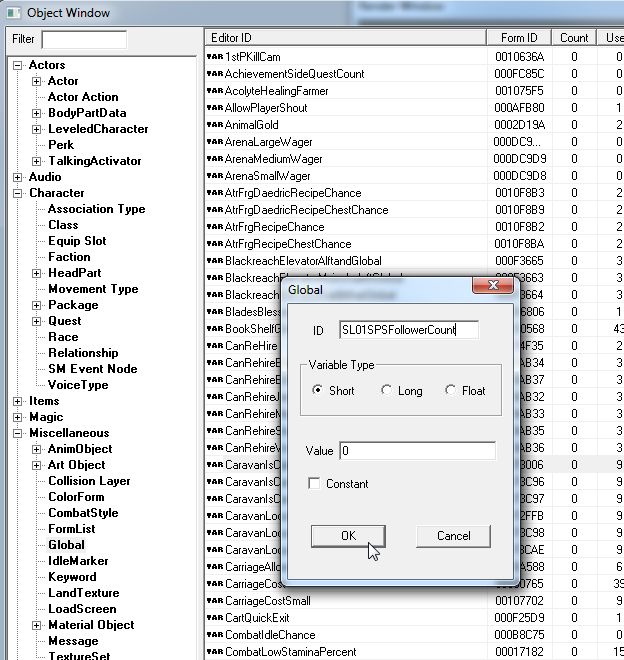Select the Global tree item
Viewport: 624px width, 660px height.
[67, 545]
